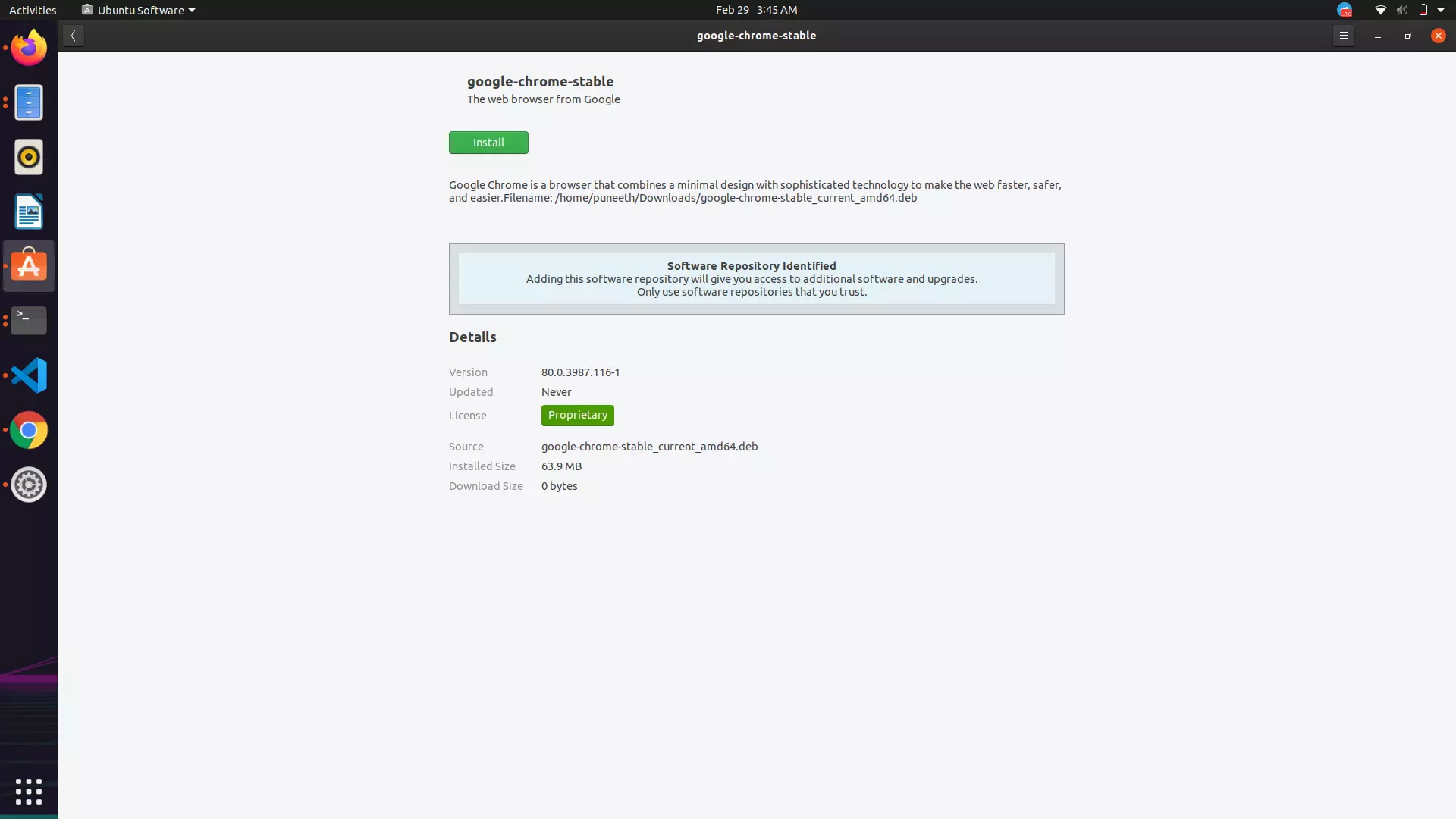Click the subtitle The web browser from Google
Viewport: 1456px width, 819px height.
pyautogui.click(x=543, y=99)
